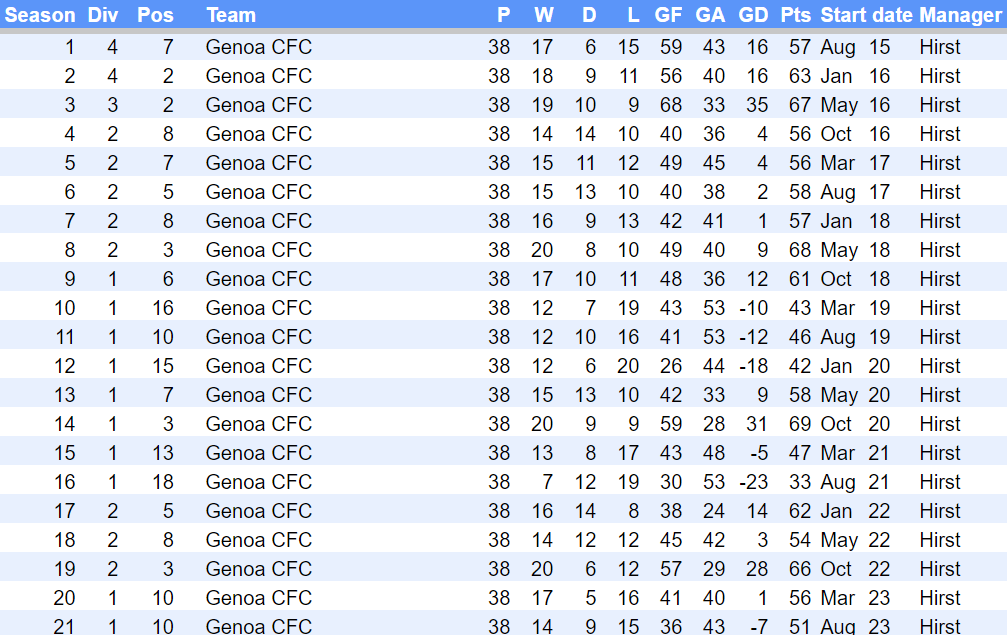1007x635 pixels.
Task: Click the Hirst manager cell for season 10
Action: (940, 308)
